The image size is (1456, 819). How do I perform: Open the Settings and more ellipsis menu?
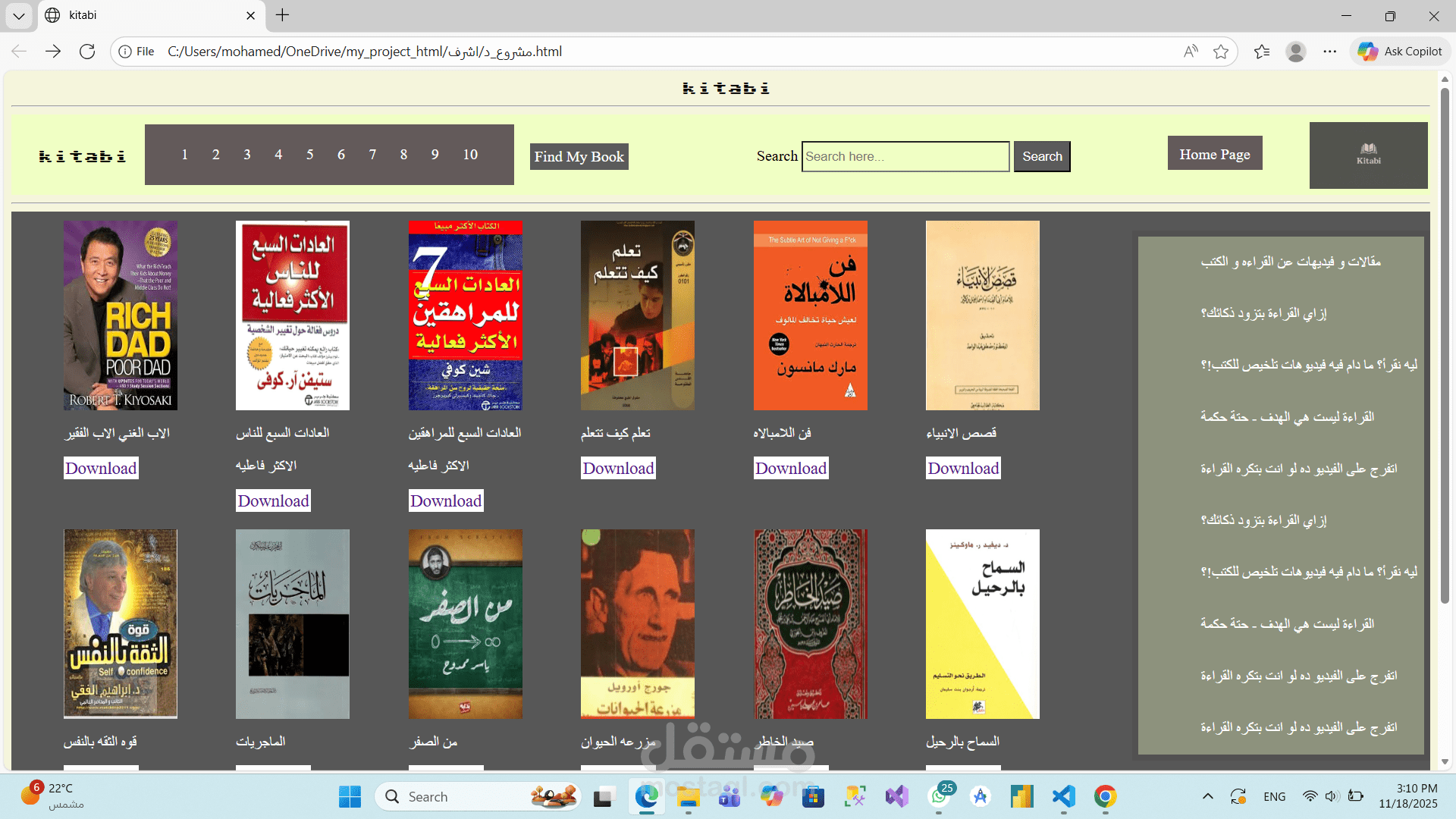tap(1330, 52)
